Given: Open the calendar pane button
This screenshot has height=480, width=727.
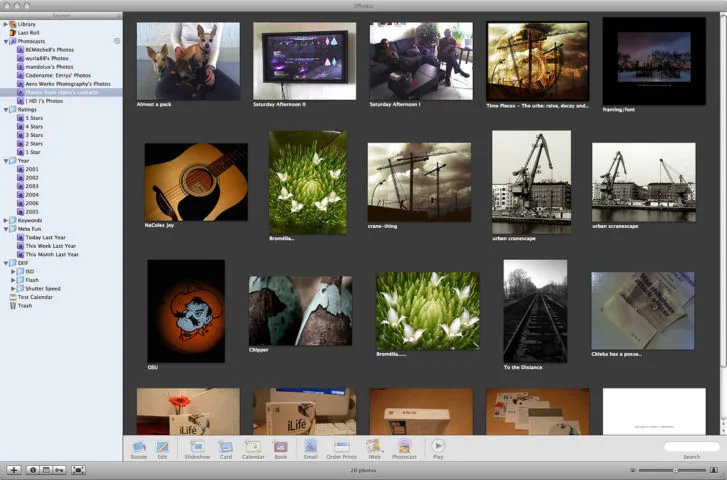Looking at the screenshot, I should pyautogui.click(x=46, y=470).
